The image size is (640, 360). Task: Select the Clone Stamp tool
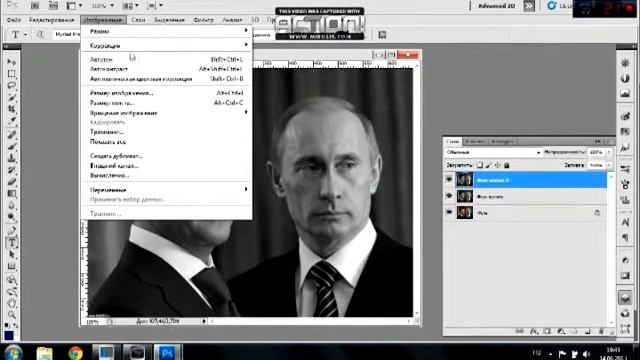[11, 158]
